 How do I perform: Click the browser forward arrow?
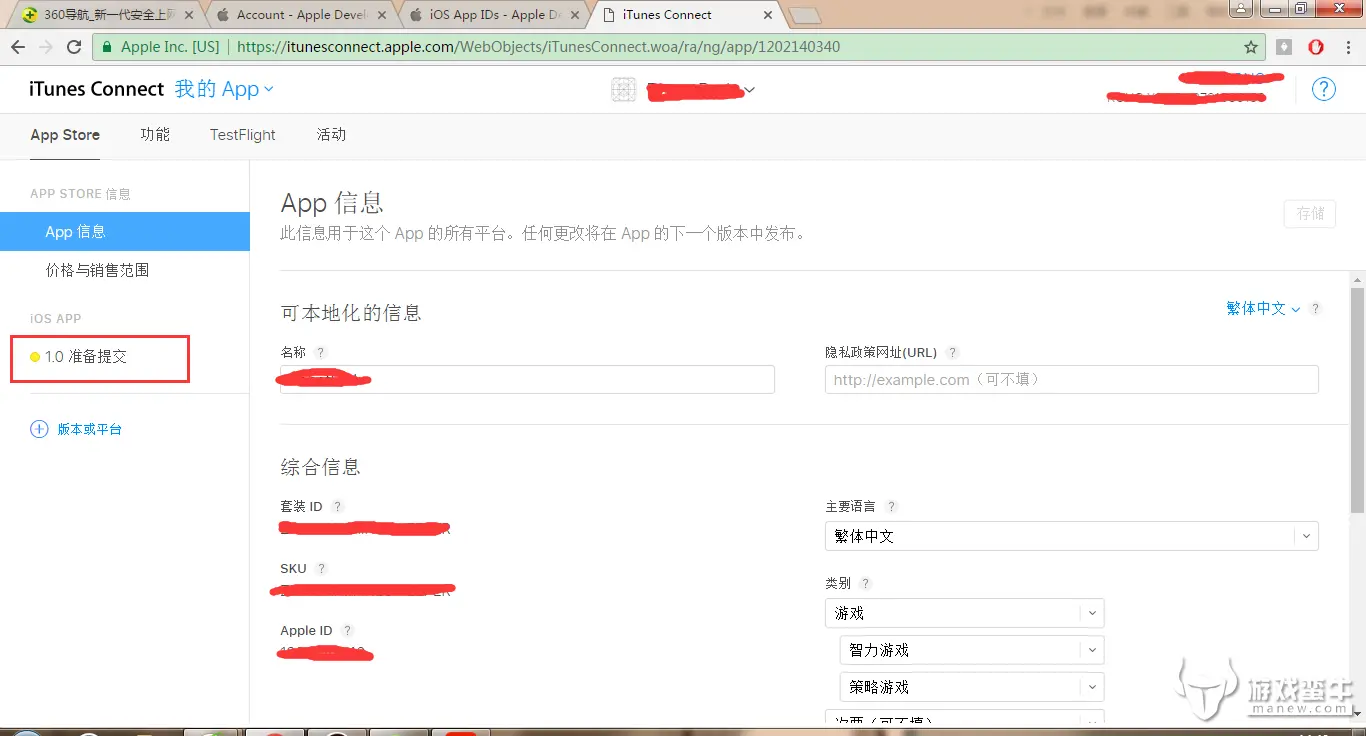[46, 47]
